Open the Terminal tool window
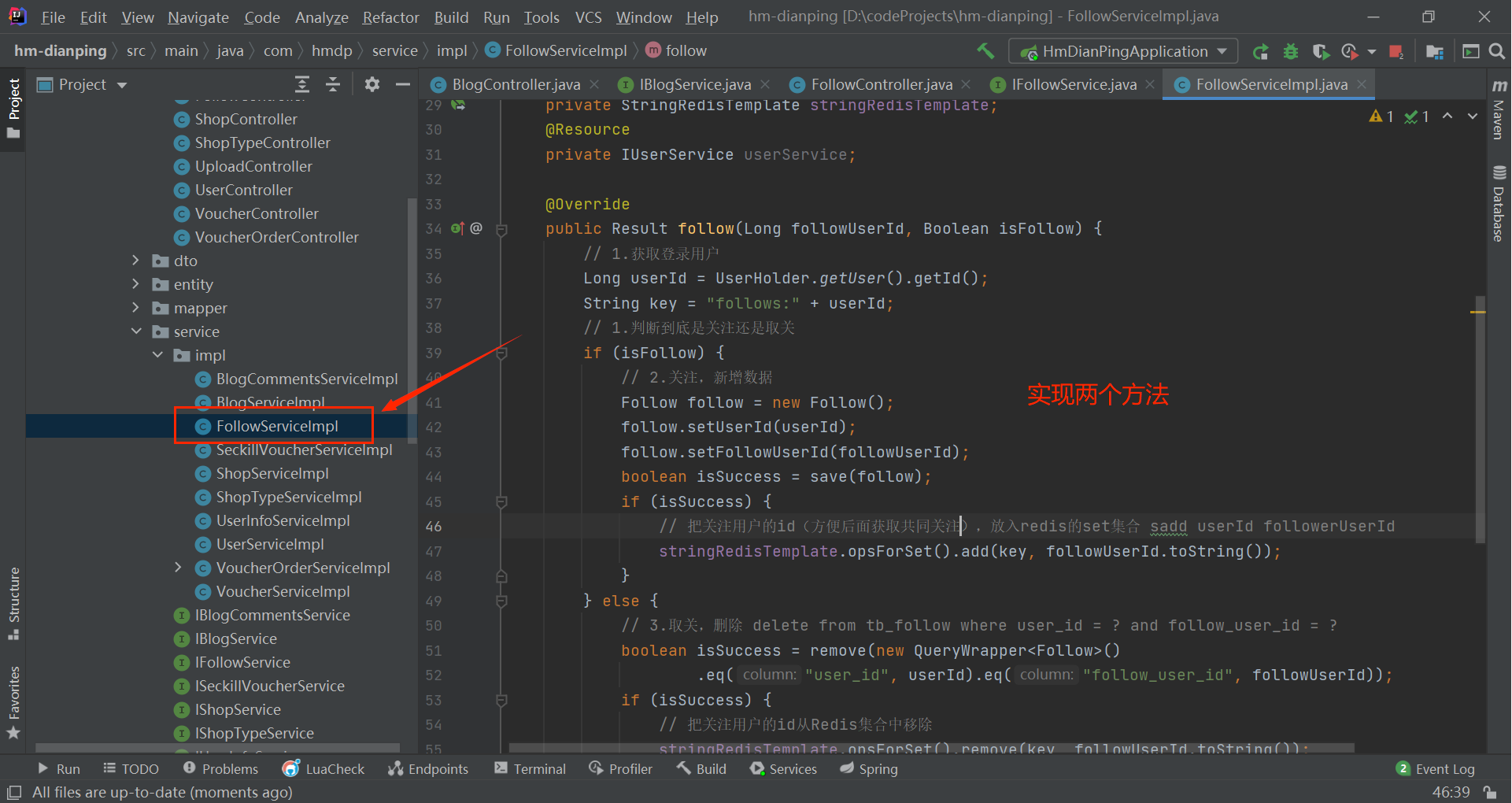This screenshot has width=1512, height=803. 530,769
